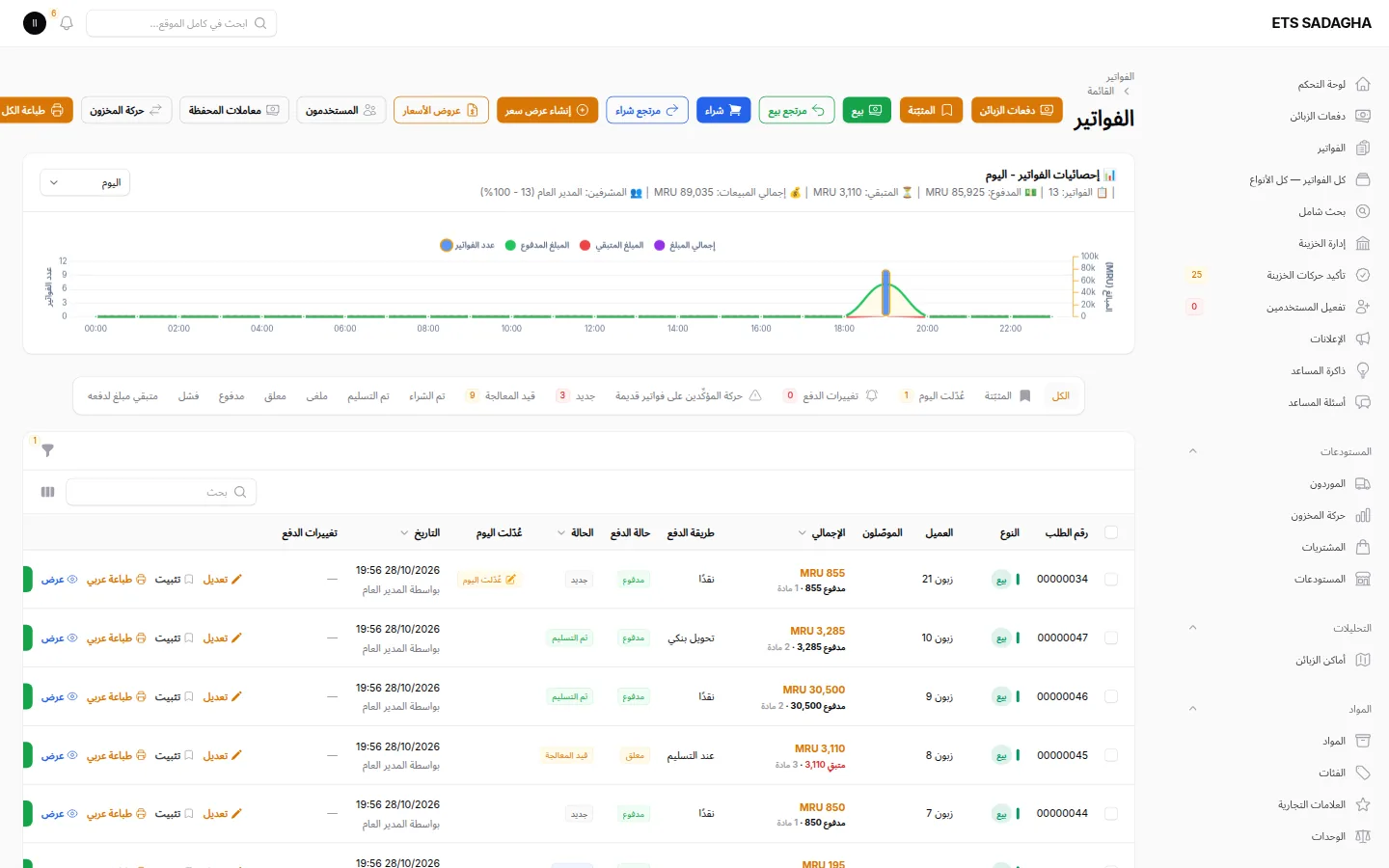The height and width of the screenshot is (868, 1389).
Task: Check the box for invoice 00000046
Action: pos(1111,697)
